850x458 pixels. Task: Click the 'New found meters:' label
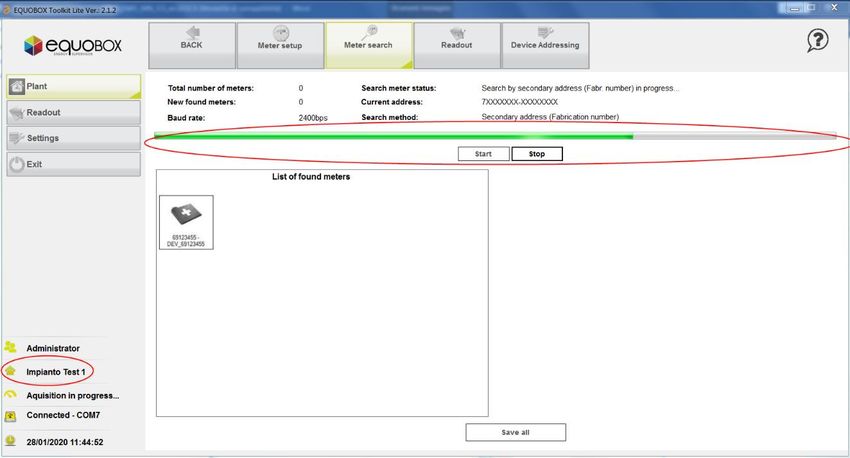[x=201, y=102]
